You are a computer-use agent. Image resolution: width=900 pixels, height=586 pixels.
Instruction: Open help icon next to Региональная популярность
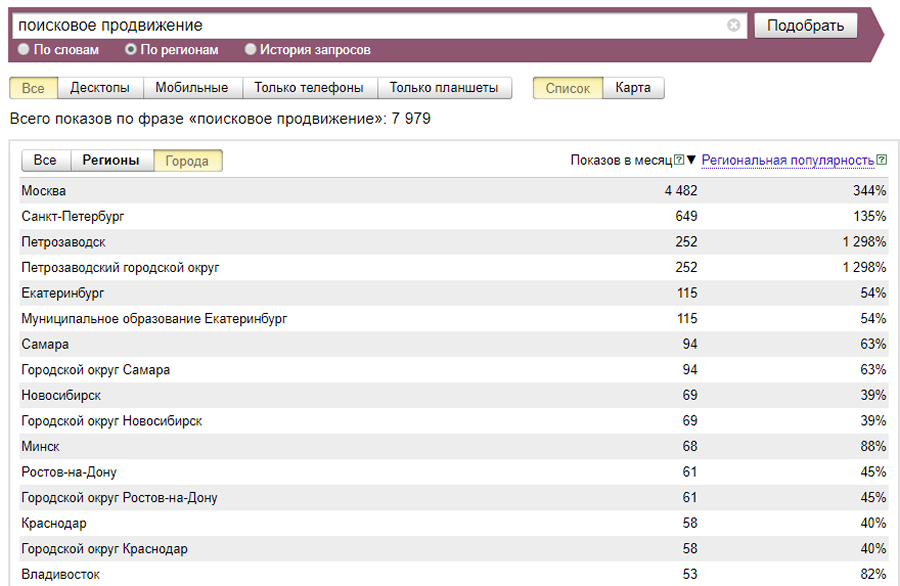882,160
